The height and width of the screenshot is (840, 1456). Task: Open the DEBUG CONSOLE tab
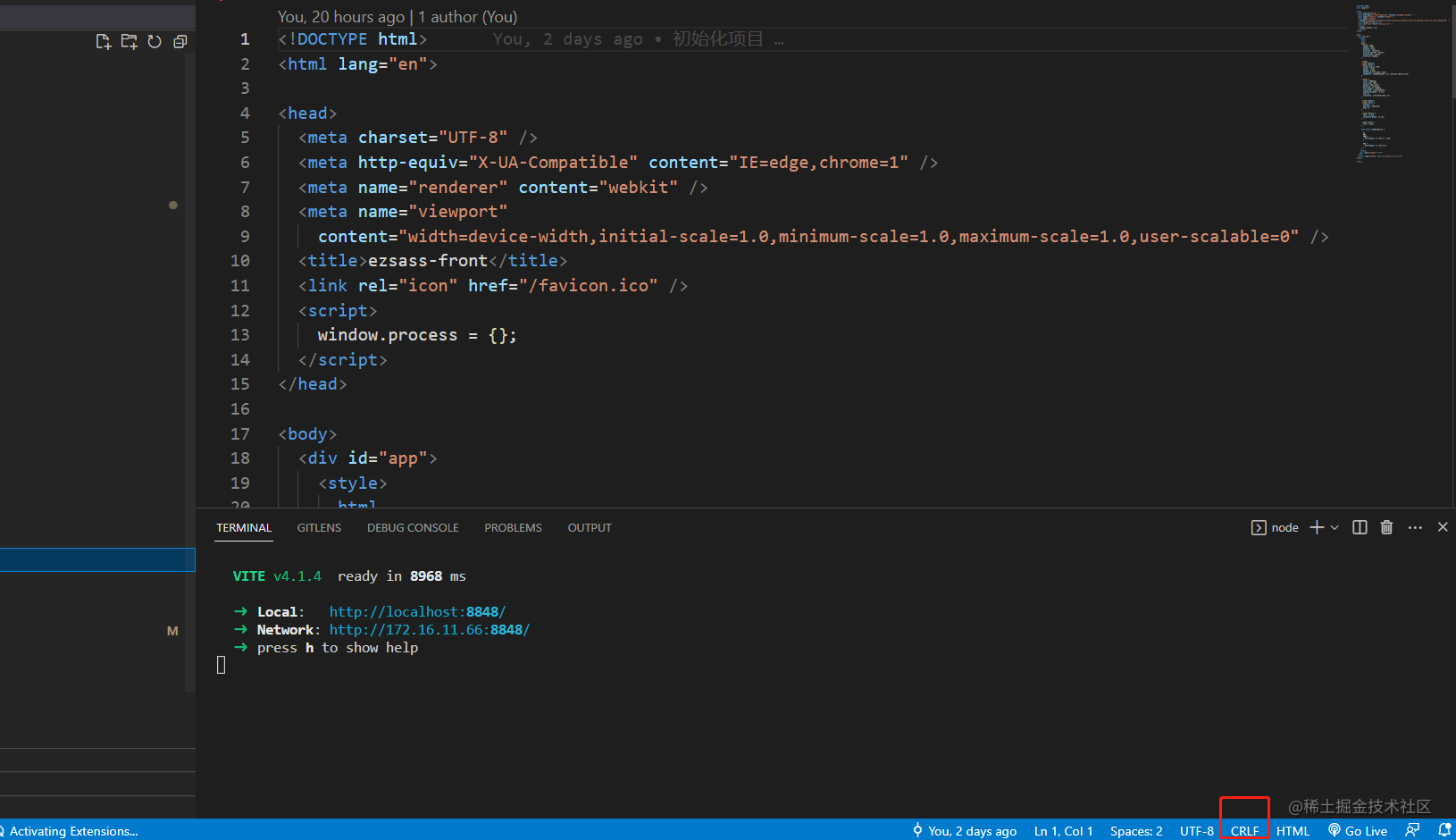tap(413, 527)
